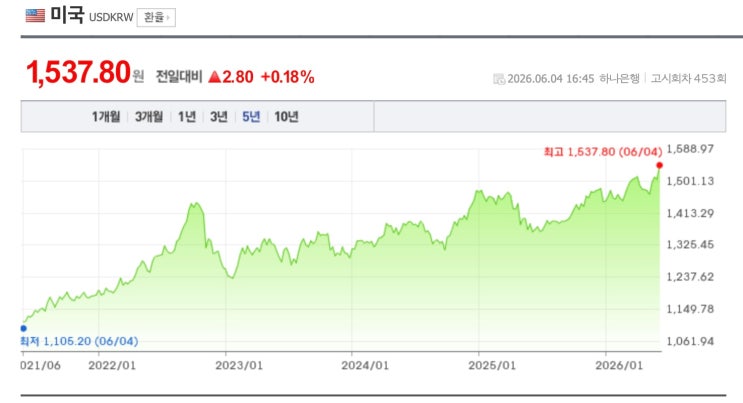
Task: Click the US flag icon
Action: pos(35,16)
